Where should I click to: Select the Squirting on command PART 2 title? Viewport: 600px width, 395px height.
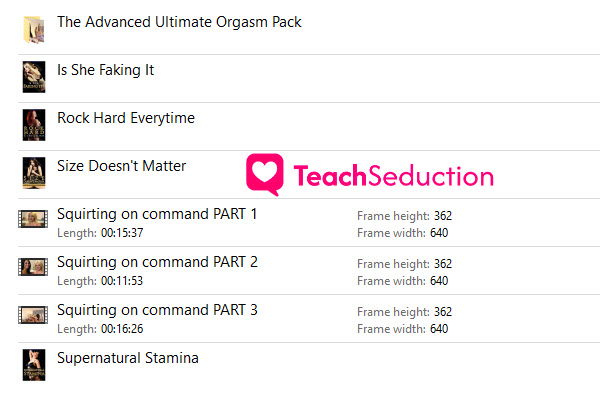tap(157, 262)
